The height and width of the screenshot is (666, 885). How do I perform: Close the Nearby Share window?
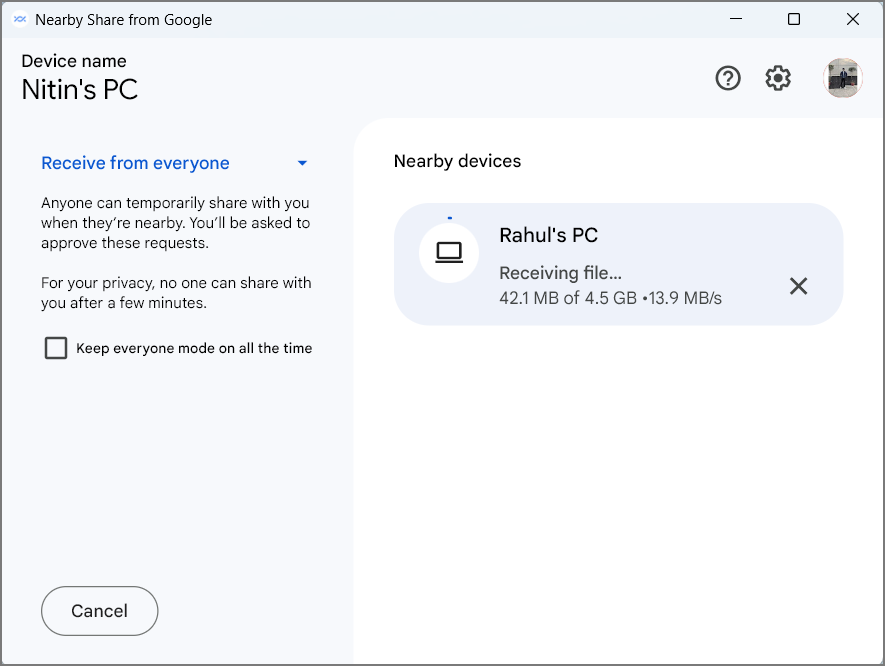point(853,19)
